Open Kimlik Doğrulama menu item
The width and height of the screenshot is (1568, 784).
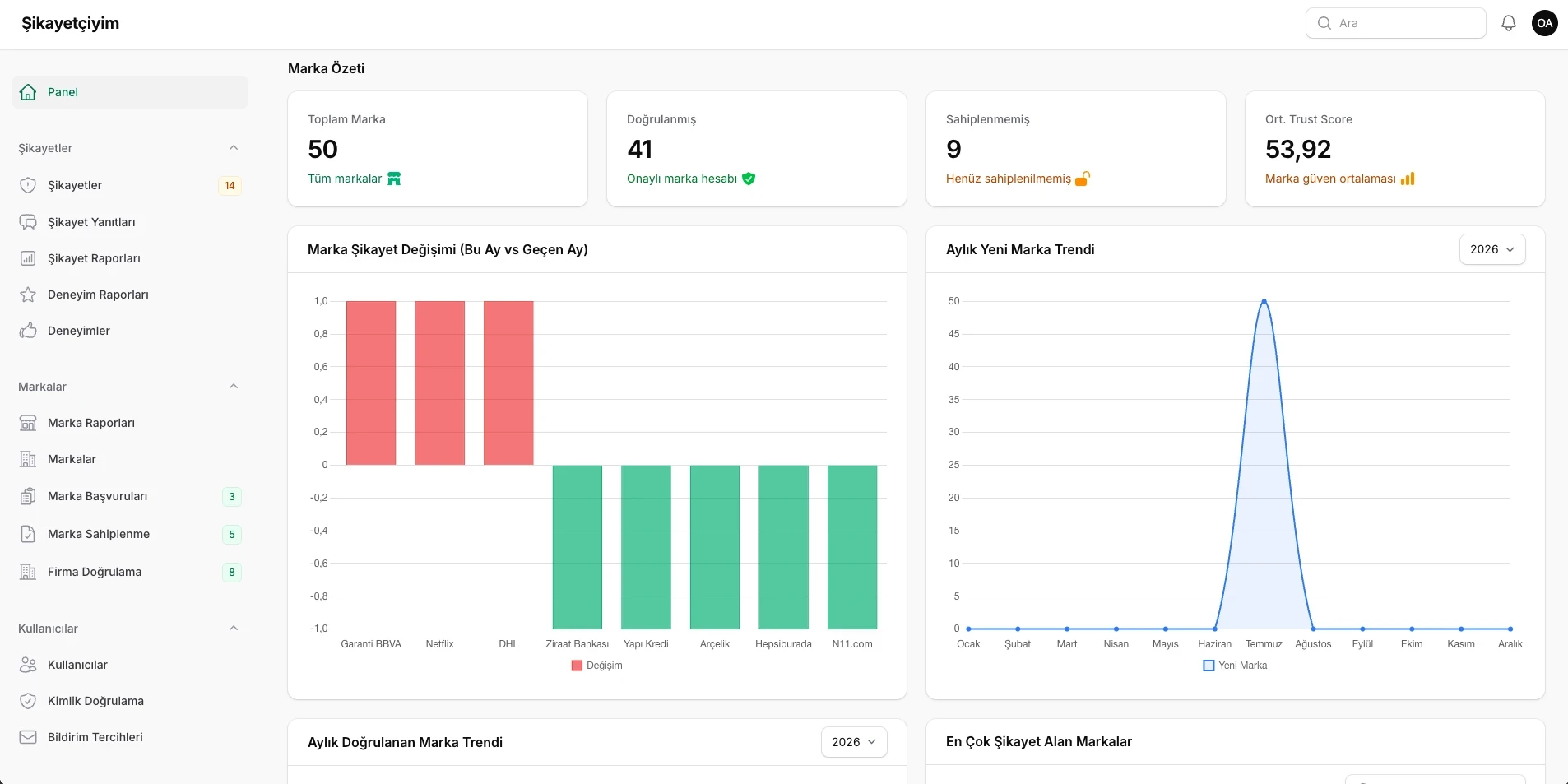tap(130, 701)
